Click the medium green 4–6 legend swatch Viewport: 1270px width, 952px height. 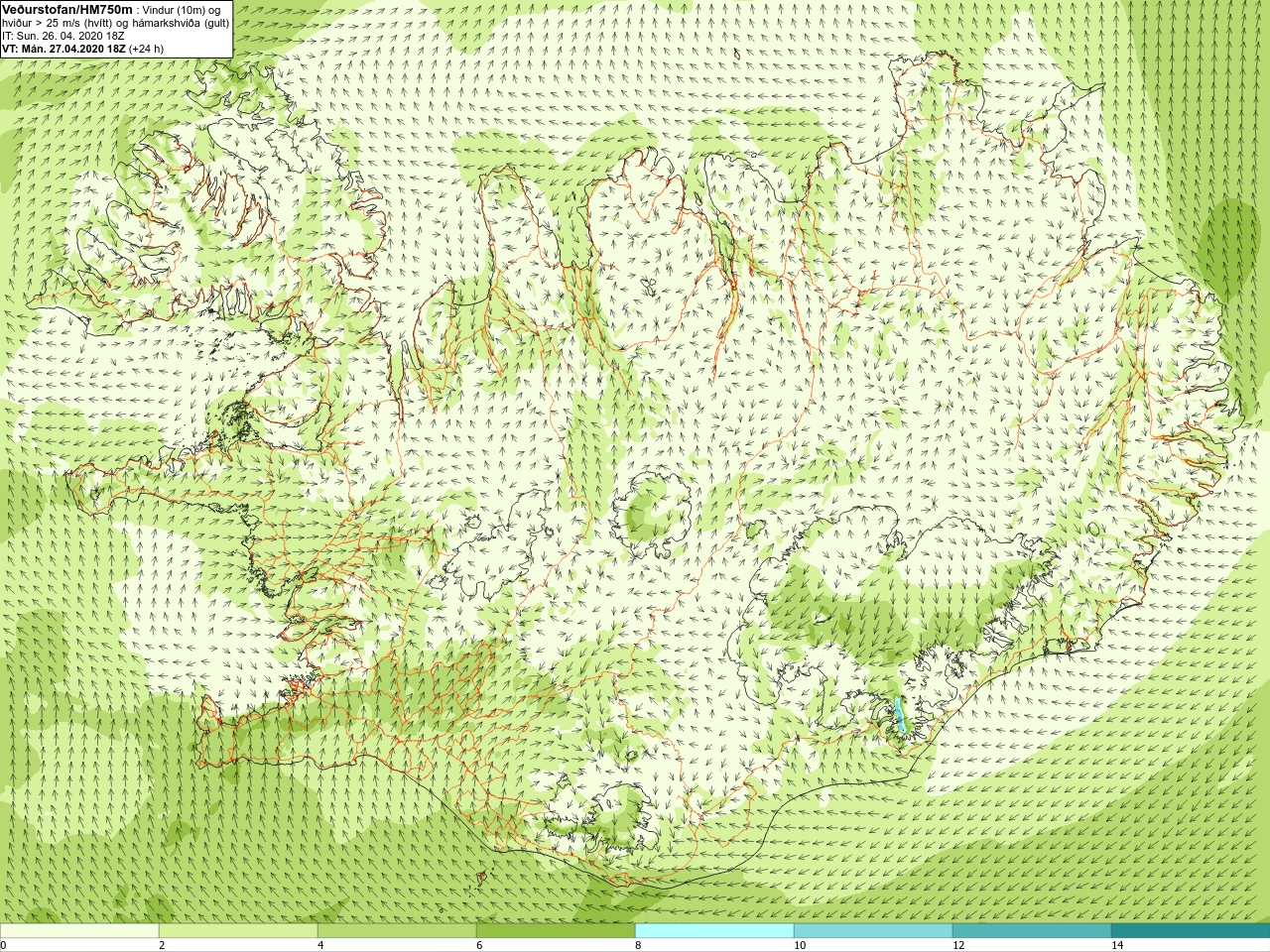(397, 931)
